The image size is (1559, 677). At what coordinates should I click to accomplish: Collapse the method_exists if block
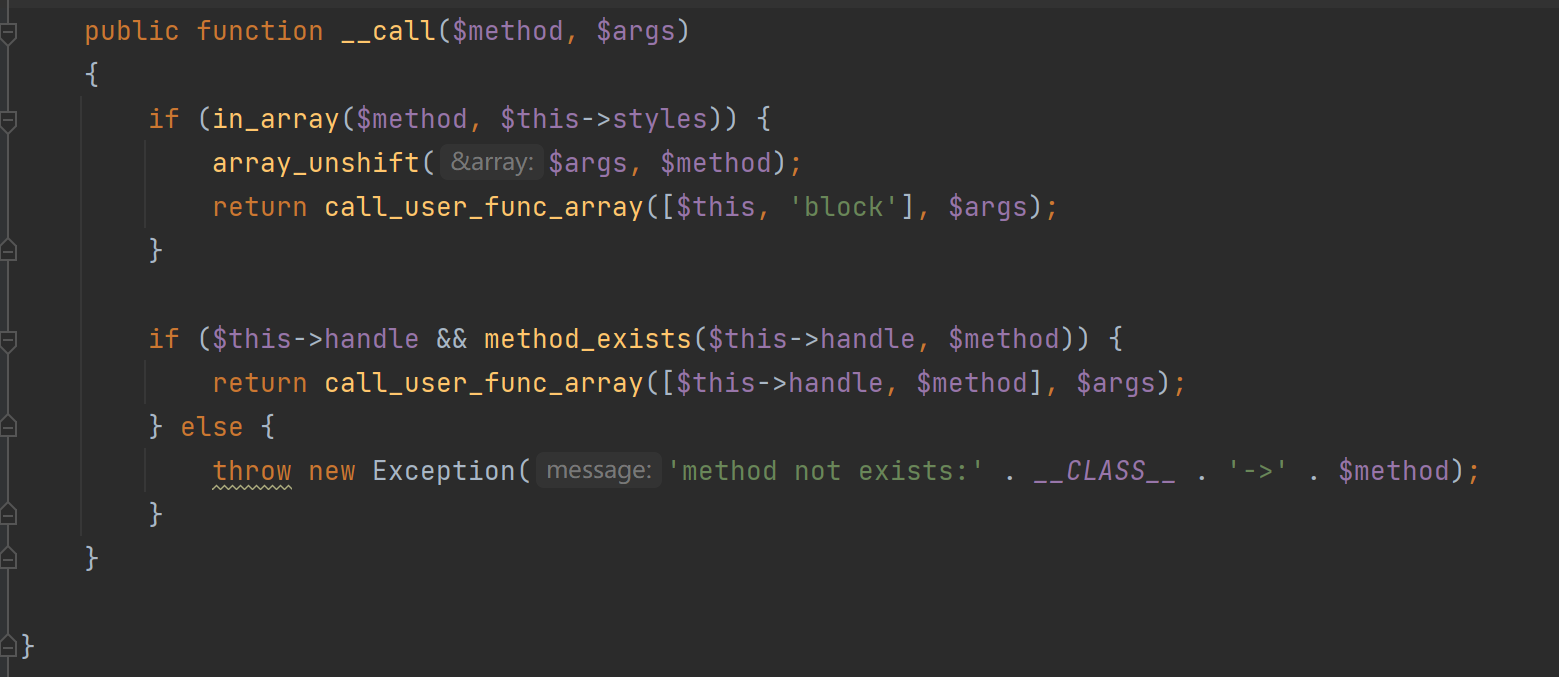click(x=8, y=342)
